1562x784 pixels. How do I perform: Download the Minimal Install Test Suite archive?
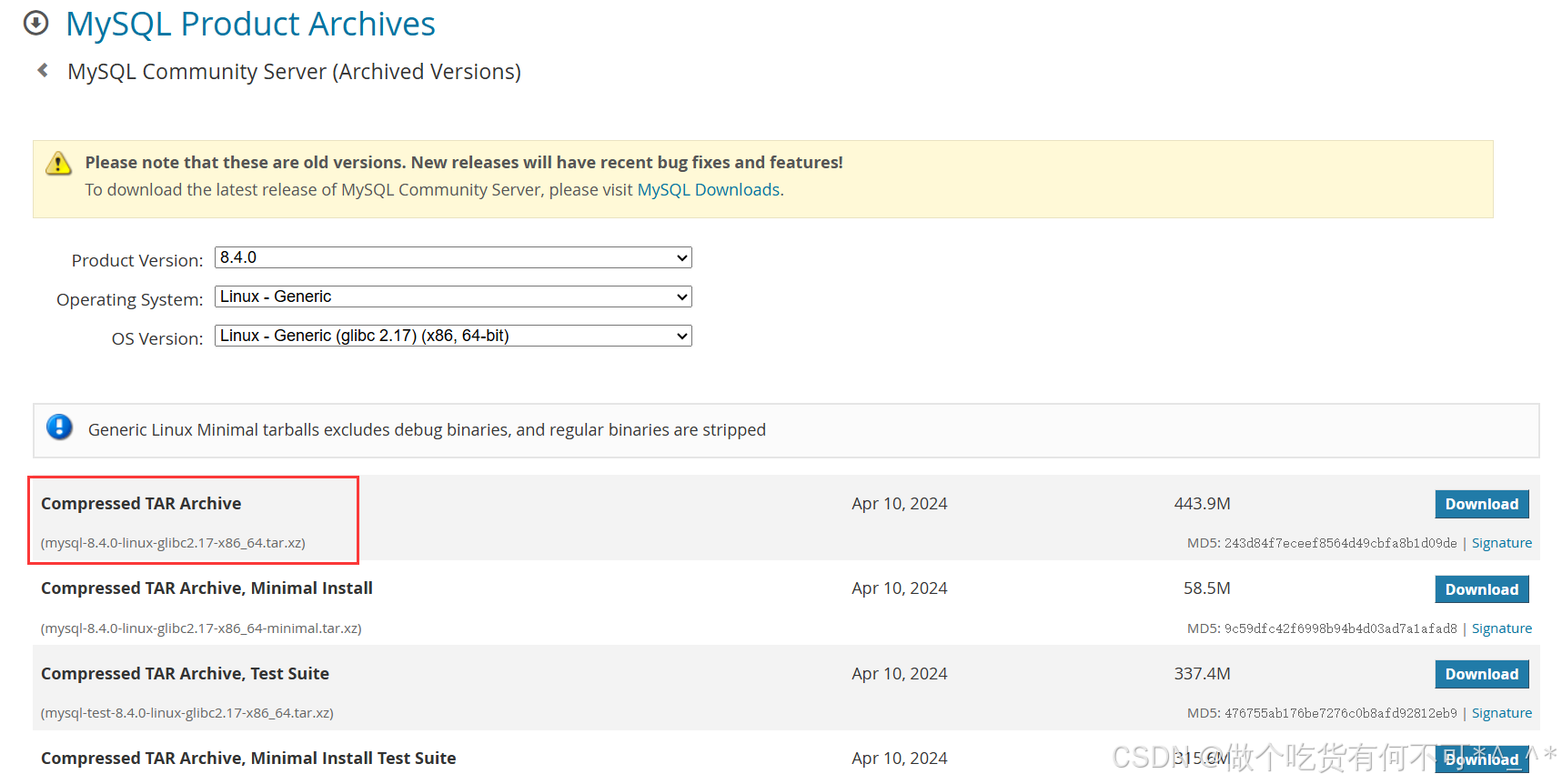pyautogui.click(x=1481, y=759)
